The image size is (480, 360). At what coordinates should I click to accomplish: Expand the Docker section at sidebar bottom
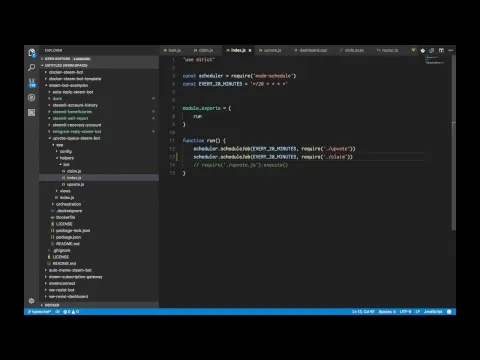tap(99, 305)
